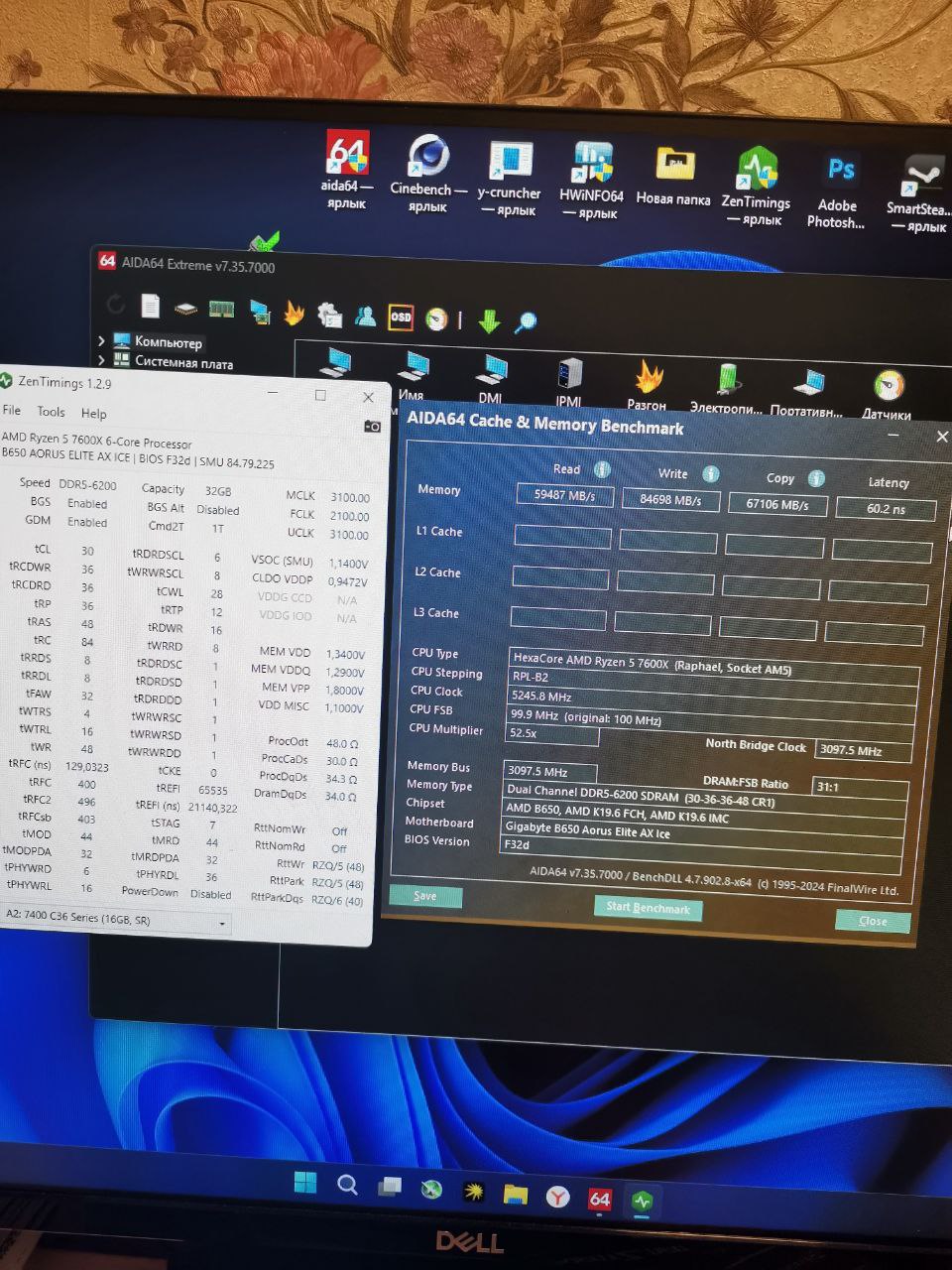Click the Save button in benchmark window

(425, 896)
